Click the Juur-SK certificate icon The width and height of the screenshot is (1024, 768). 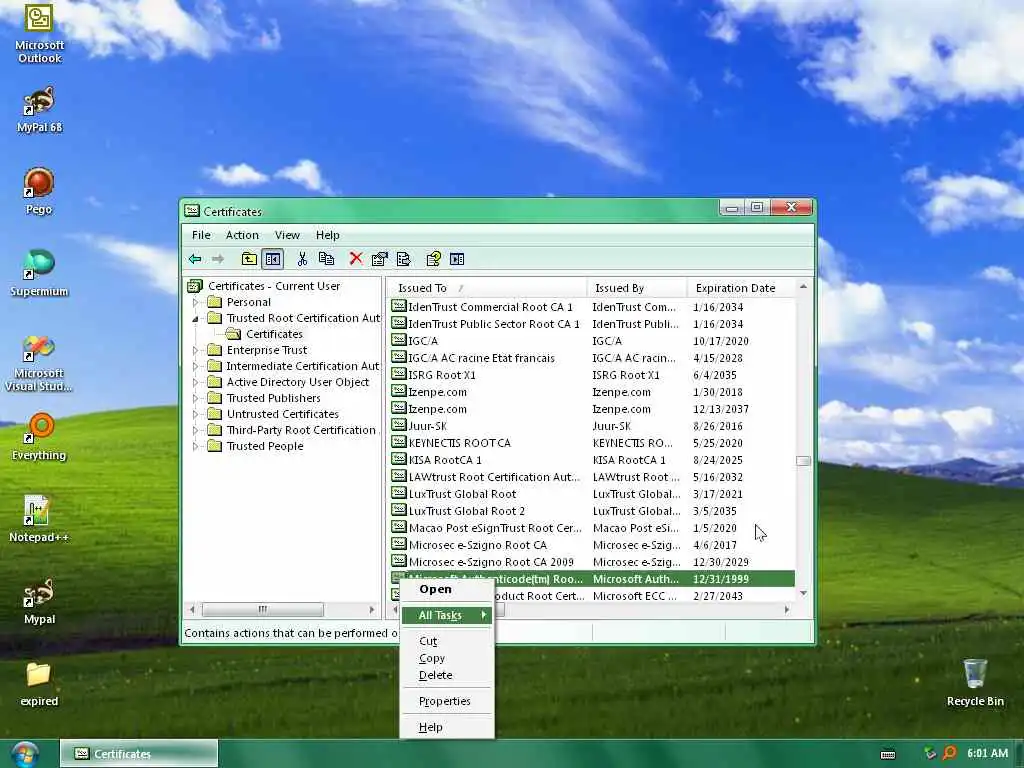tap(398, 425)
